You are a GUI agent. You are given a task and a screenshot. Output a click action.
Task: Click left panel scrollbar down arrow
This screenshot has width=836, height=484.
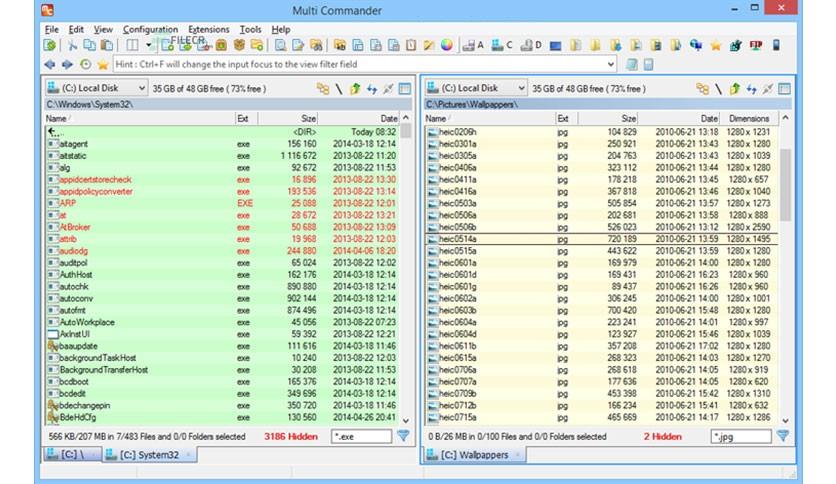click(406, 420)
